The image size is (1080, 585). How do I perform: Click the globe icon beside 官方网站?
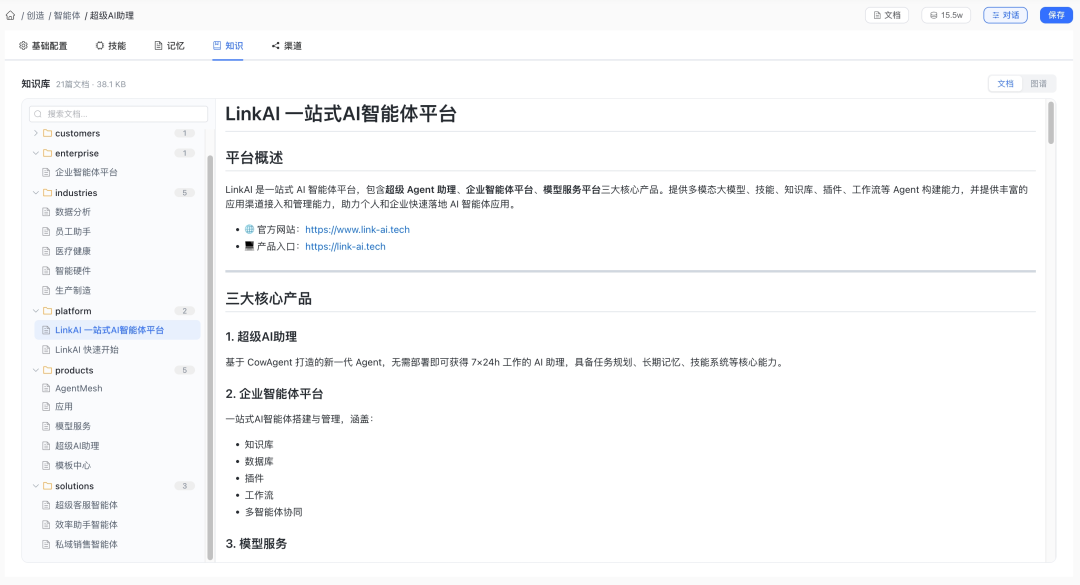249,229
